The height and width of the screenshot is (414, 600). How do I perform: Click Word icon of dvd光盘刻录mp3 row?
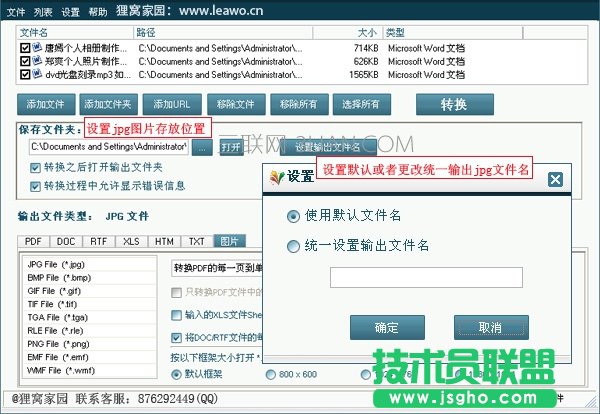[x=37, y=73]
